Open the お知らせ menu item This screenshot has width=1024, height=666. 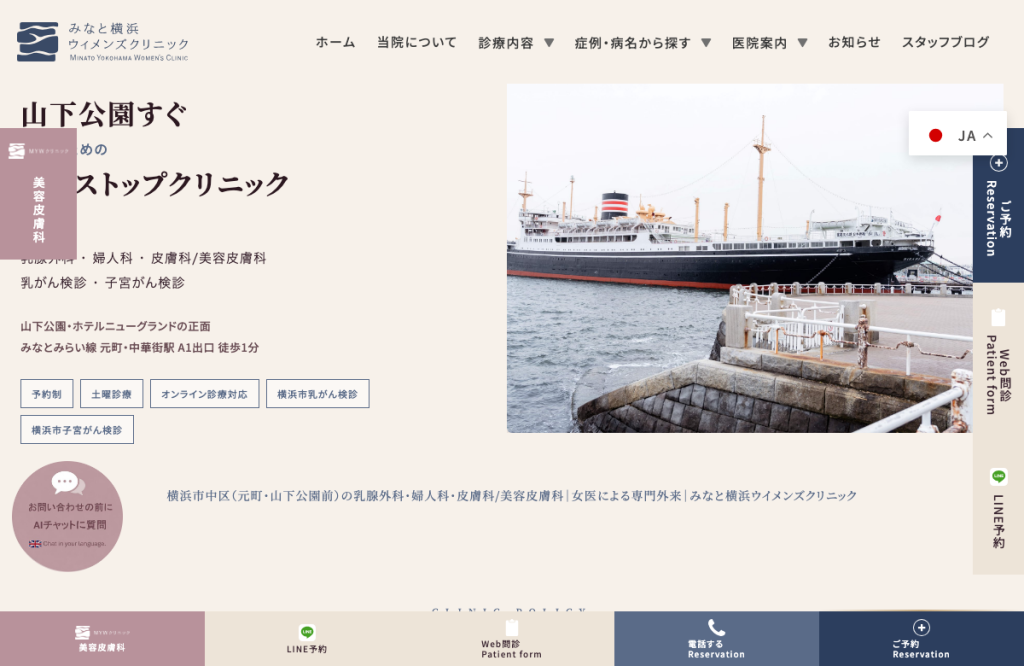click(854, 42)
